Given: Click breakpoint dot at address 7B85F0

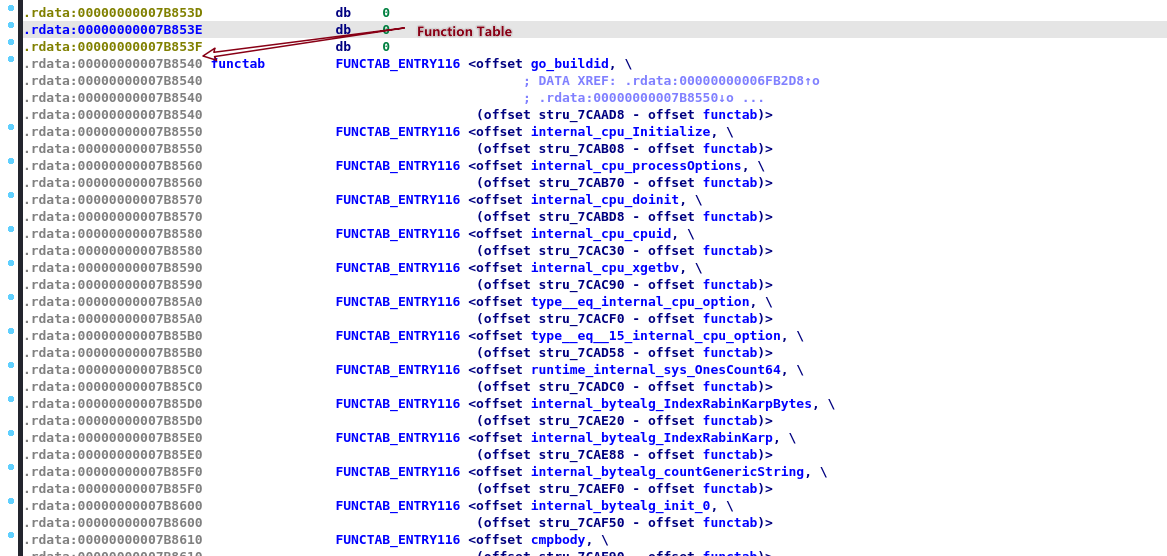Looking at the screenshot, I should (x=10, y=468).
